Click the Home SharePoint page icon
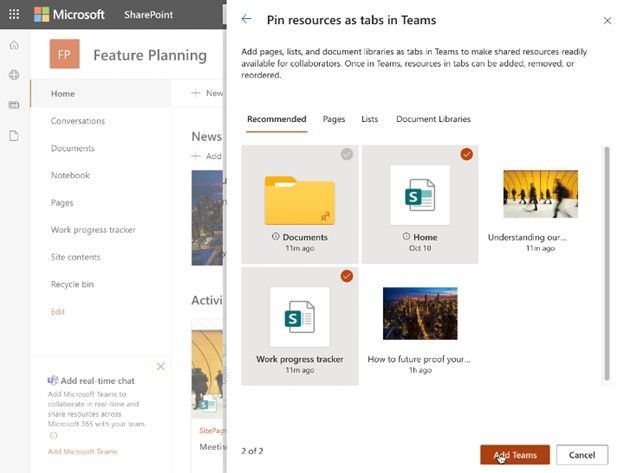This screenshot has height=473, width=624. [x=420, y=195]
